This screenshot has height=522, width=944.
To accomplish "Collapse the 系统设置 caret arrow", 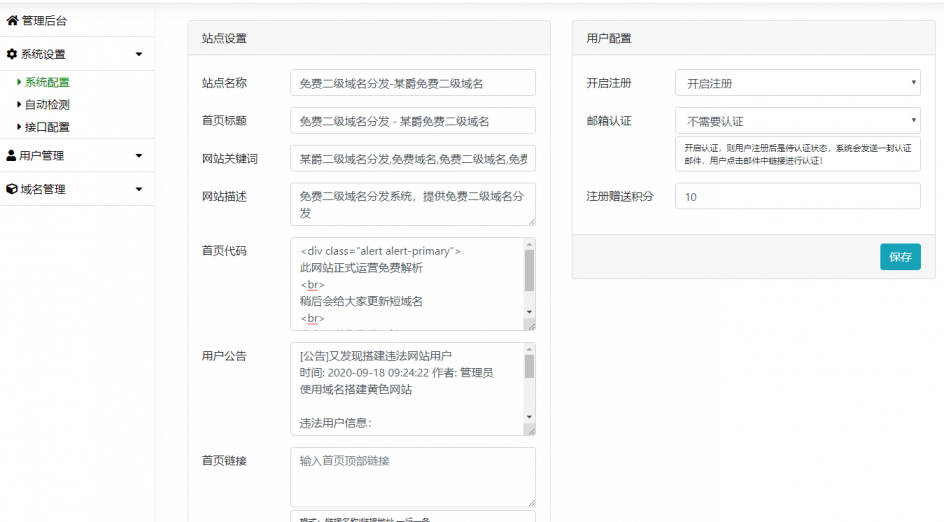I will click(x=139, y=54).
